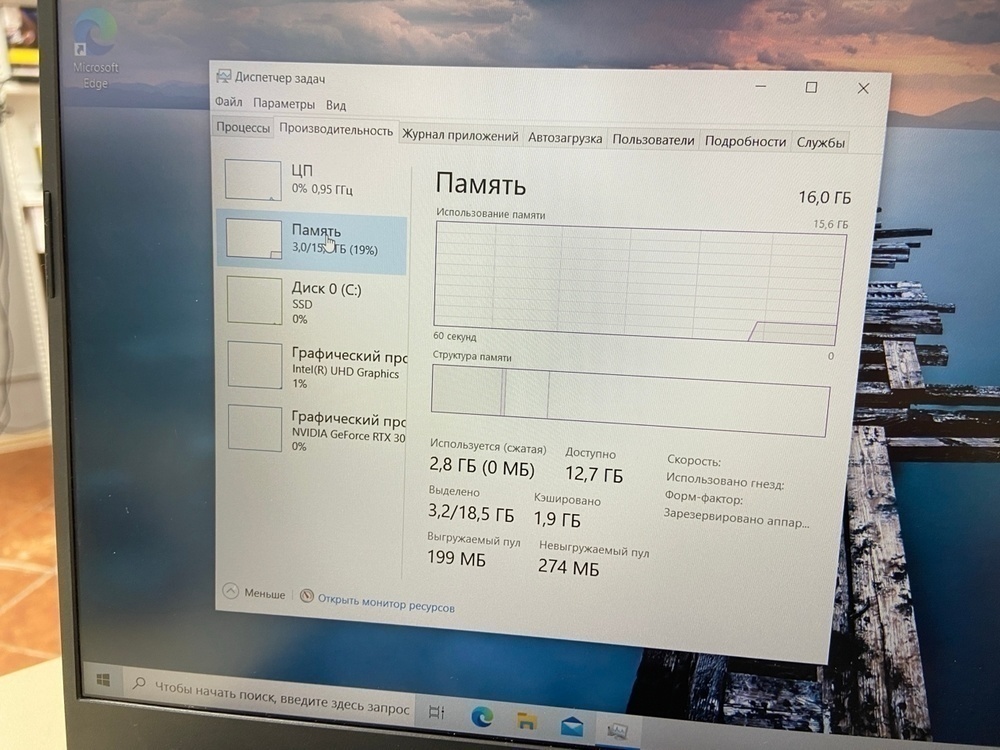
Task: Click Диск 0 (C:) label
Action: [x=327, y=289]
